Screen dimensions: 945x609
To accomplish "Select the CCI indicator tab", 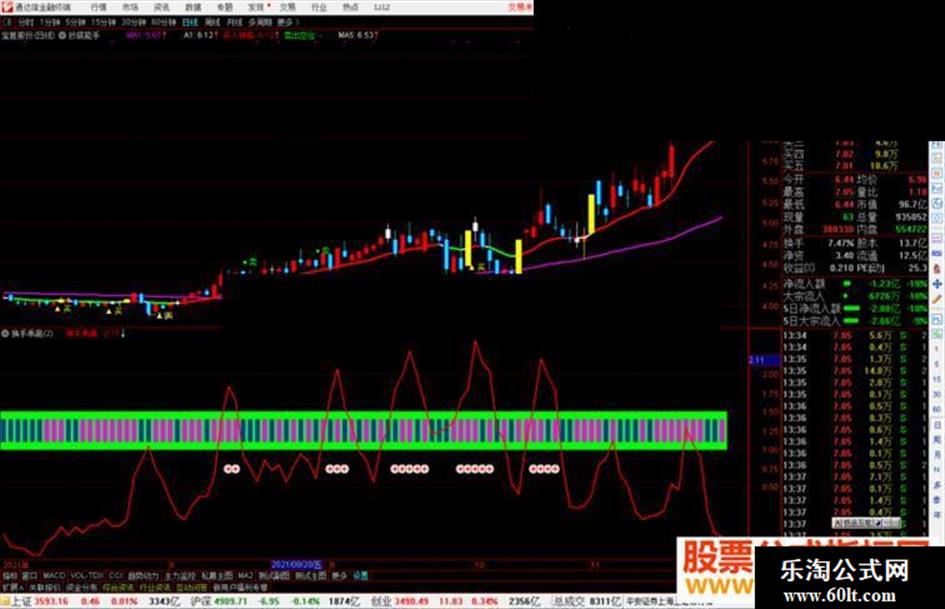I will point(116,576).
